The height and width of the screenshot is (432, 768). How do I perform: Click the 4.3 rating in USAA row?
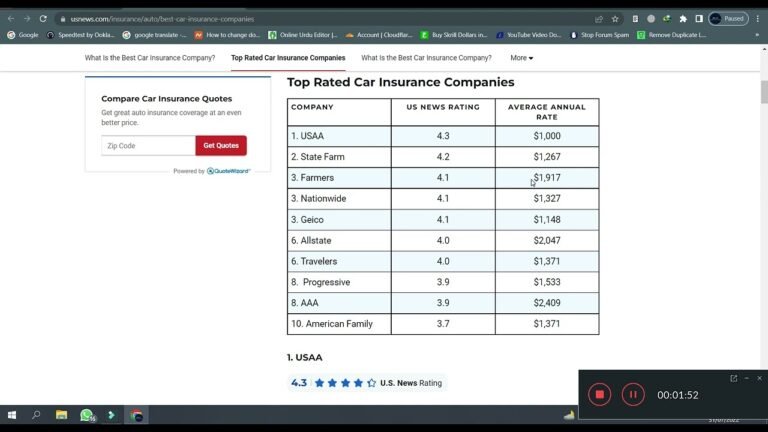tap(443, 136)
